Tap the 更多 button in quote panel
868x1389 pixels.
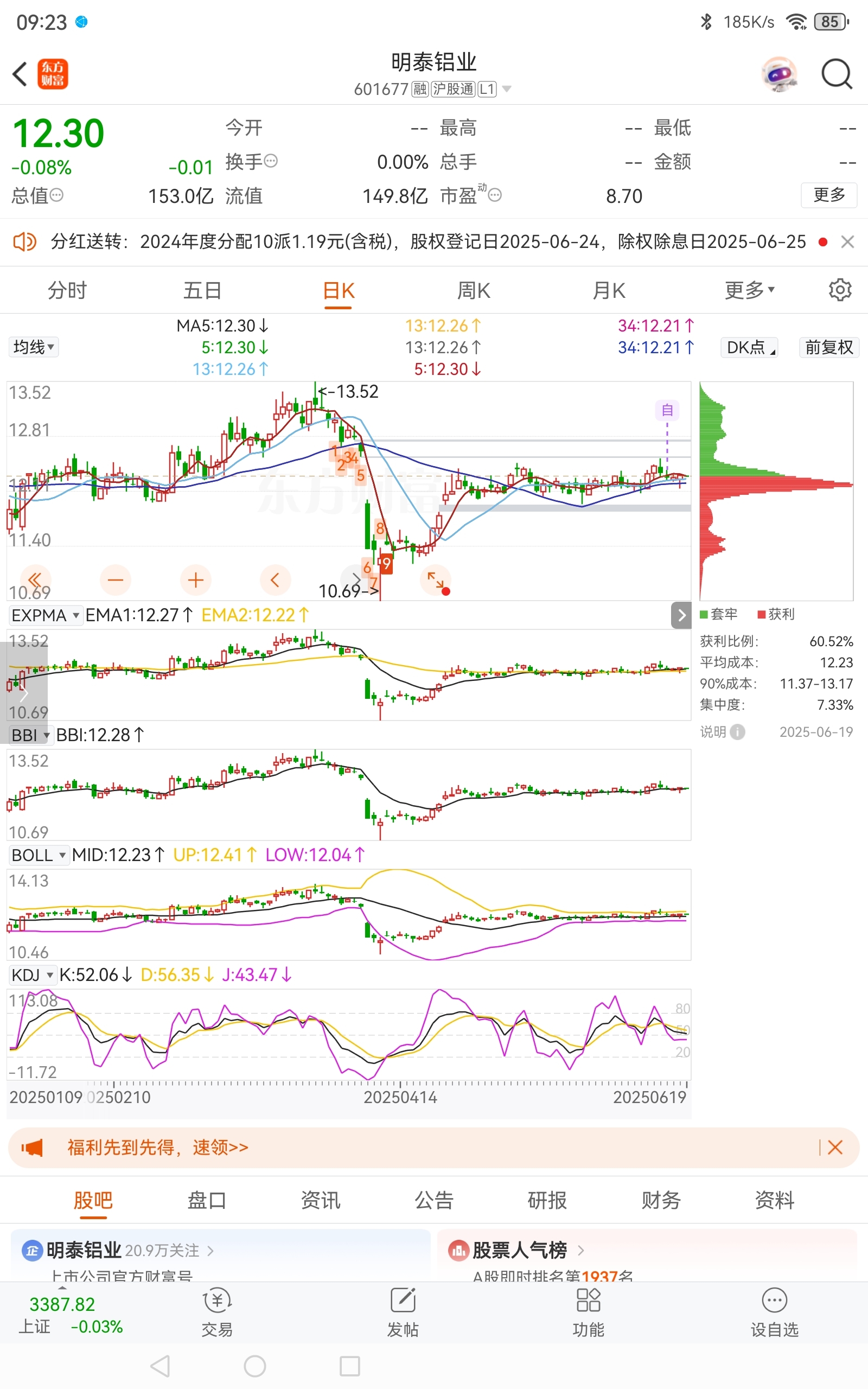(x=829, y=195)
